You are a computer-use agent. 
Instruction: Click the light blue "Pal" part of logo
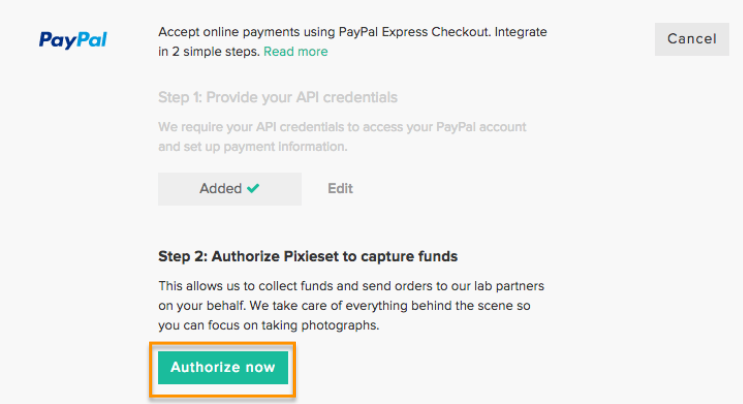point(92,39)
